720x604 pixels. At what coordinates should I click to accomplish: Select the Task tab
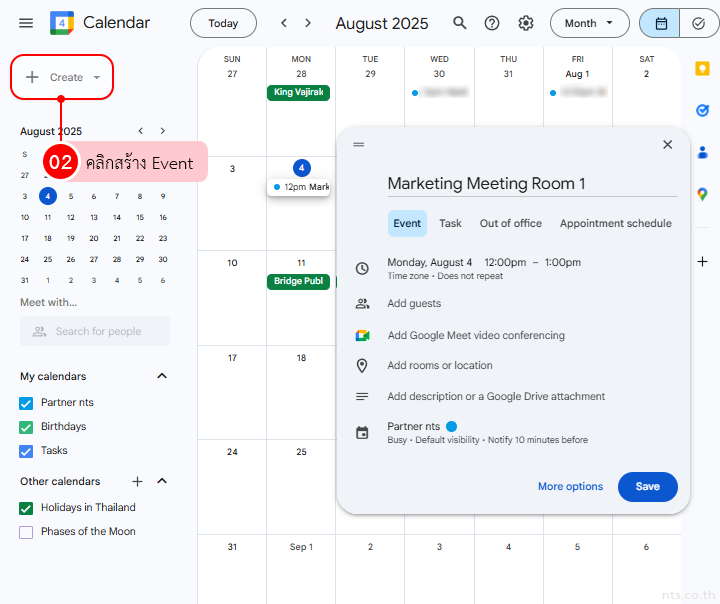(x=450, y=223)
